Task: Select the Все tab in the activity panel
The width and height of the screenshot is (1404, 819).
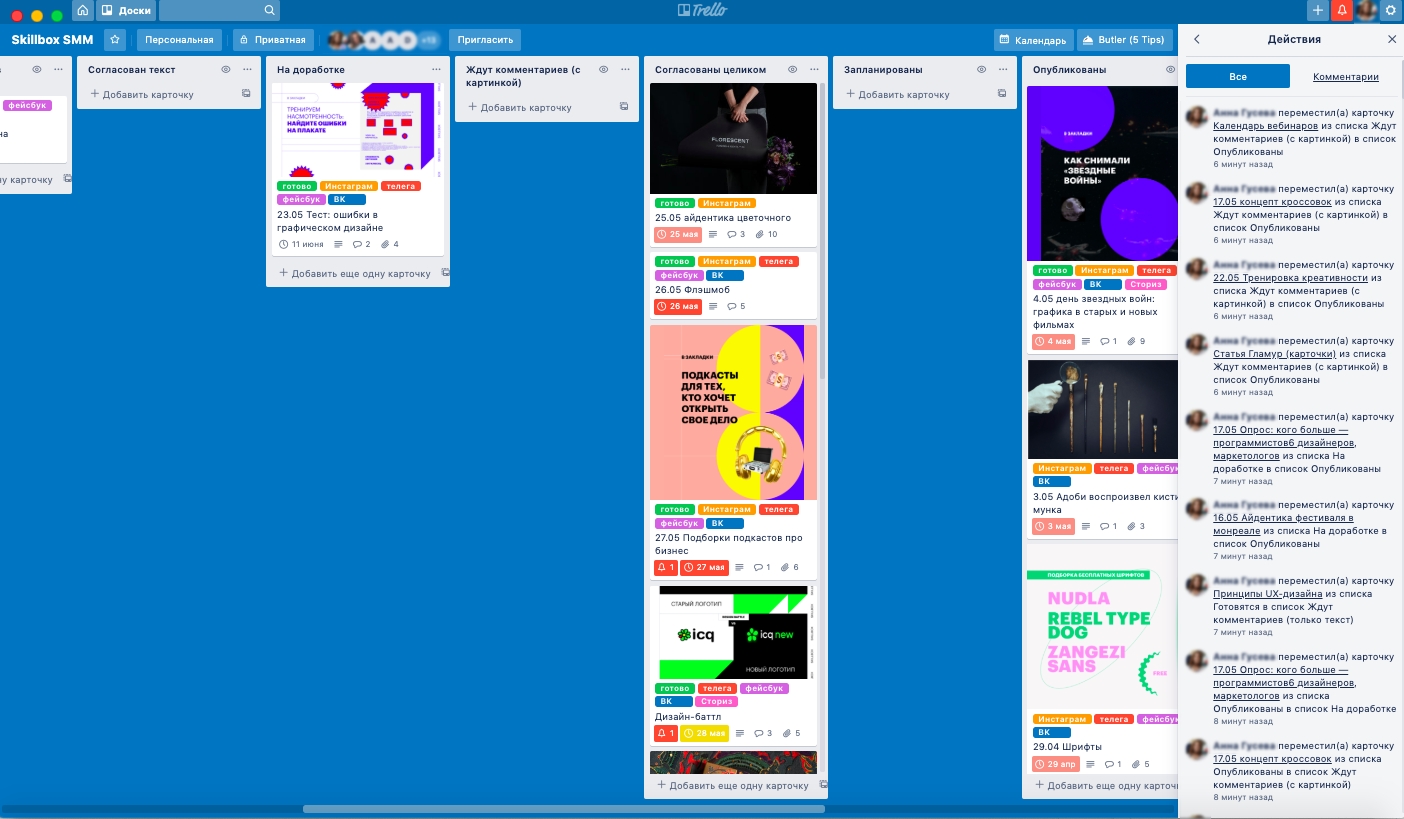Action: pos(1238,76)
